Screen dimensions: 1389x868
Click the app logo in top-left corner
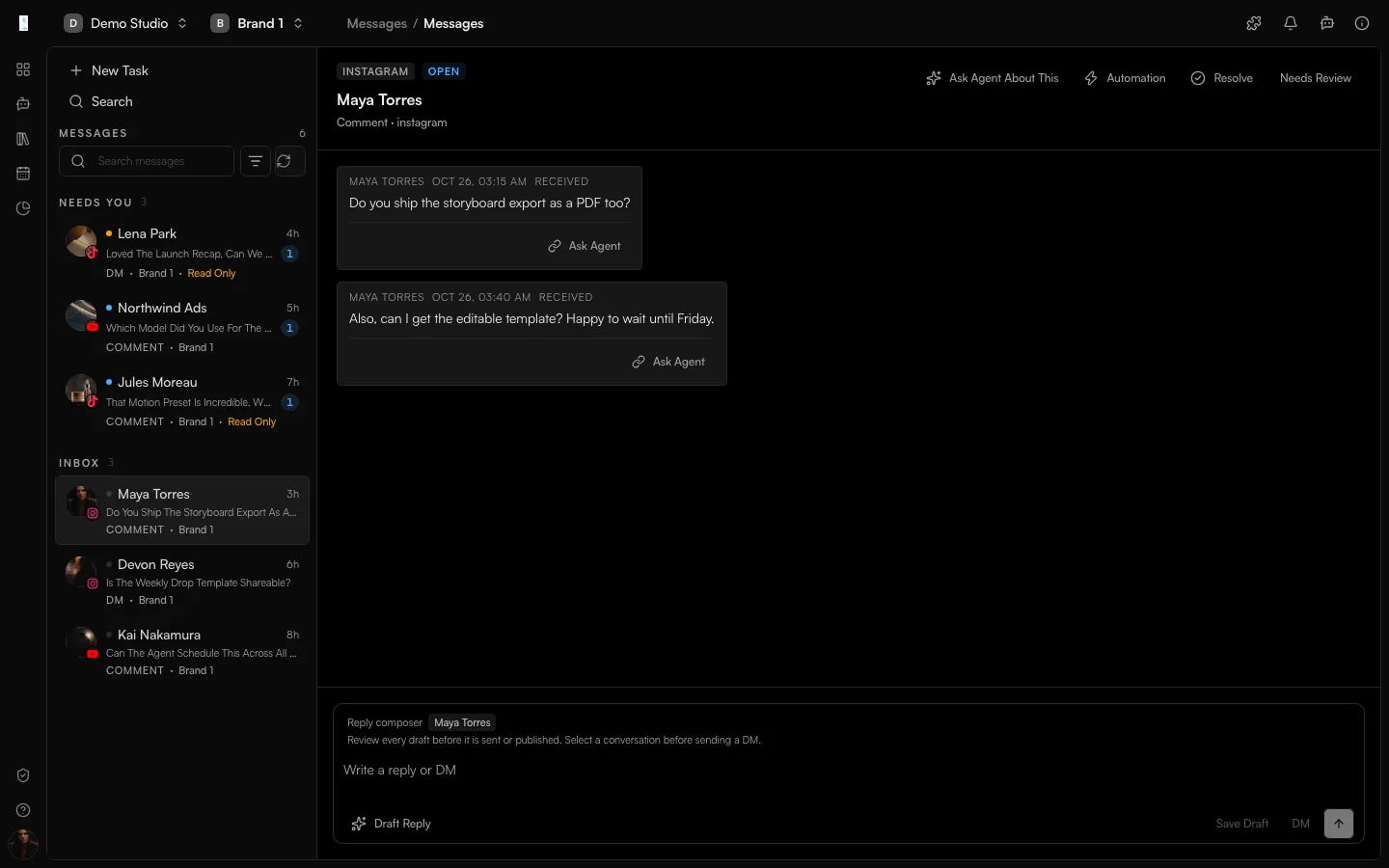23,23
